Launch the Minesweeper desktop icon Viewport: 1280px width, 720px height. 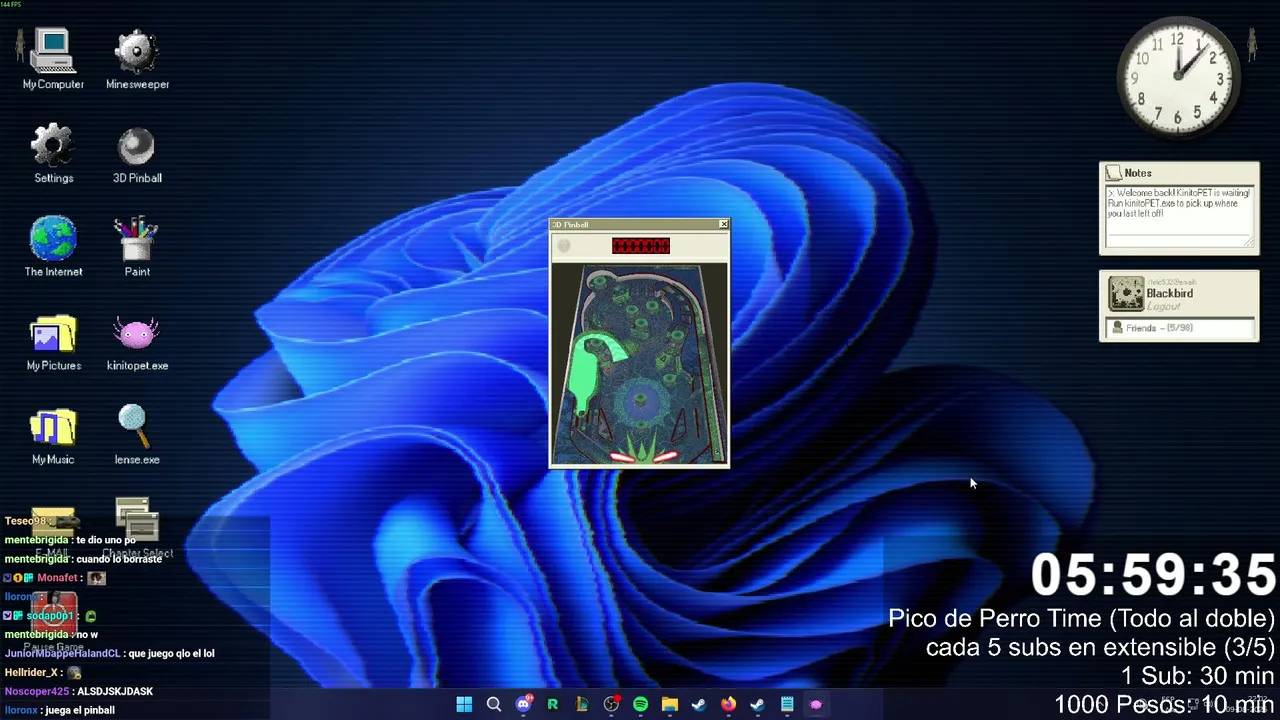coord(137,59)
